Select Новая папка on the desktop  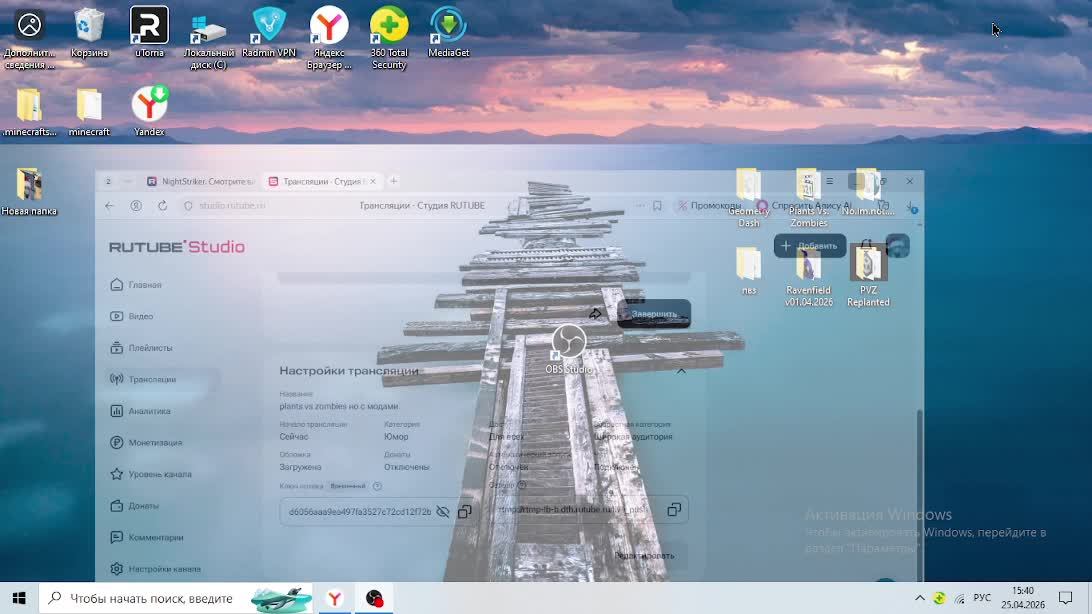[29, 191]
